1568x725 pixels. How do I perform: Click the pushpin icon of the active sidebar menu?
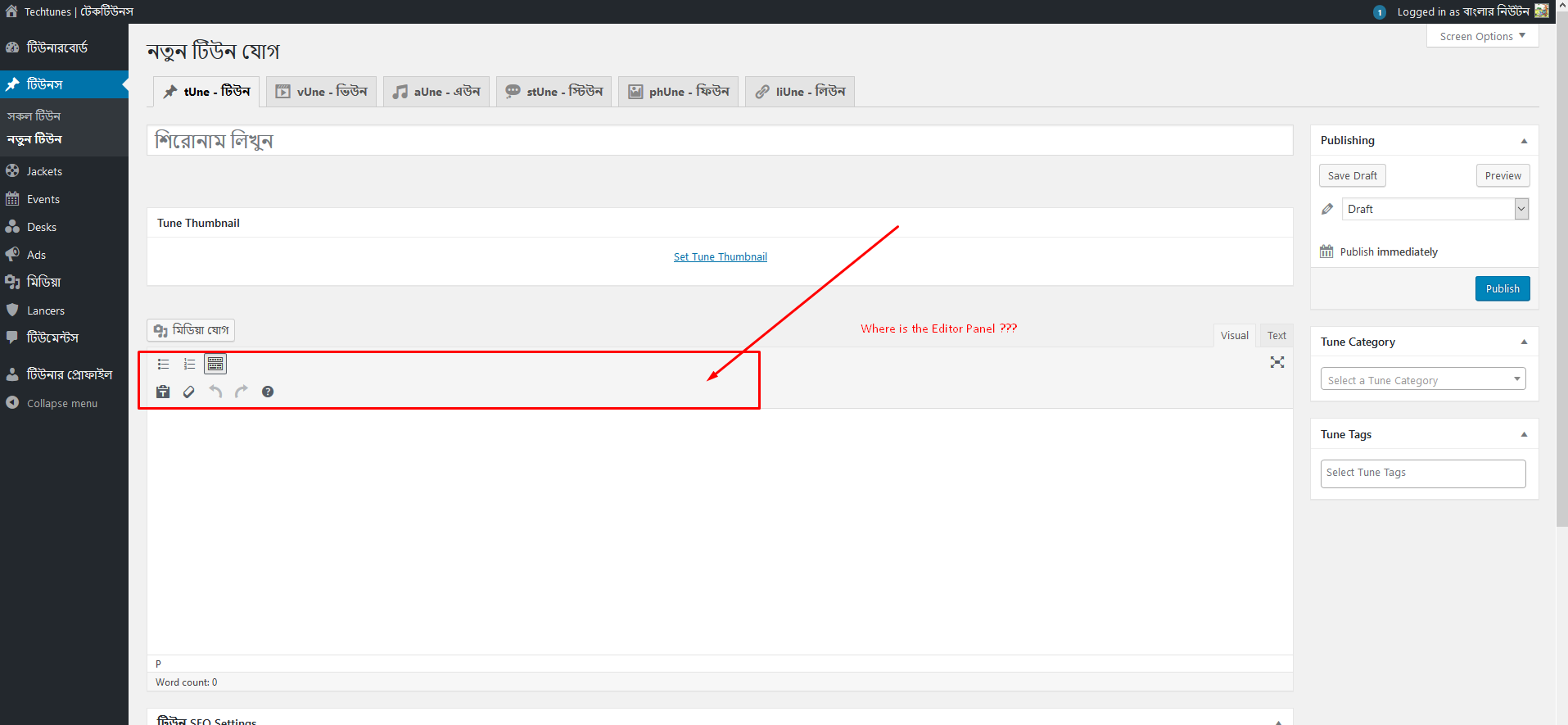tap(12, 84)
